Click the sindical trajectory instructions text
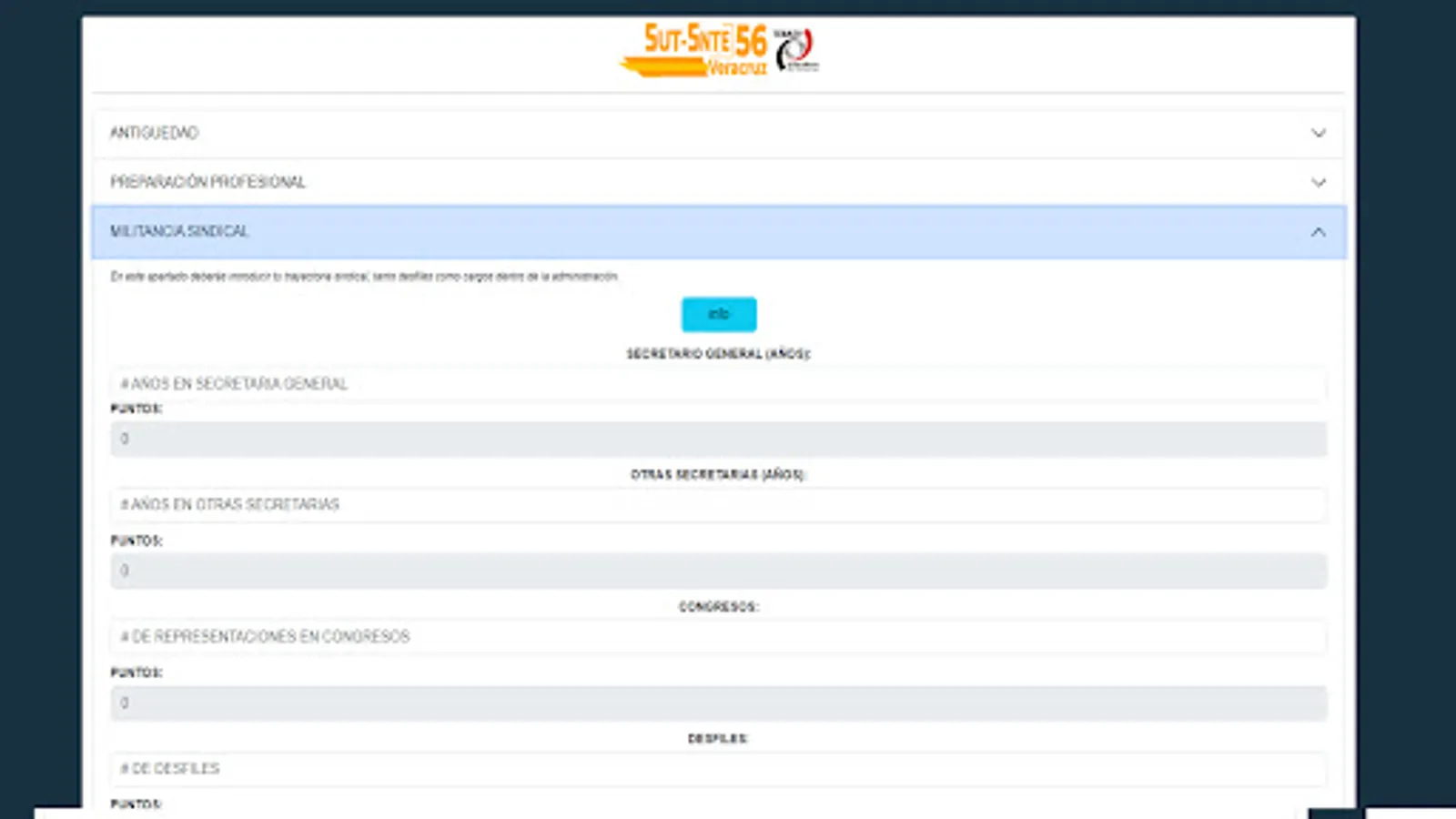The height and width of the screenshot is (819, 1456). [364, 277]
